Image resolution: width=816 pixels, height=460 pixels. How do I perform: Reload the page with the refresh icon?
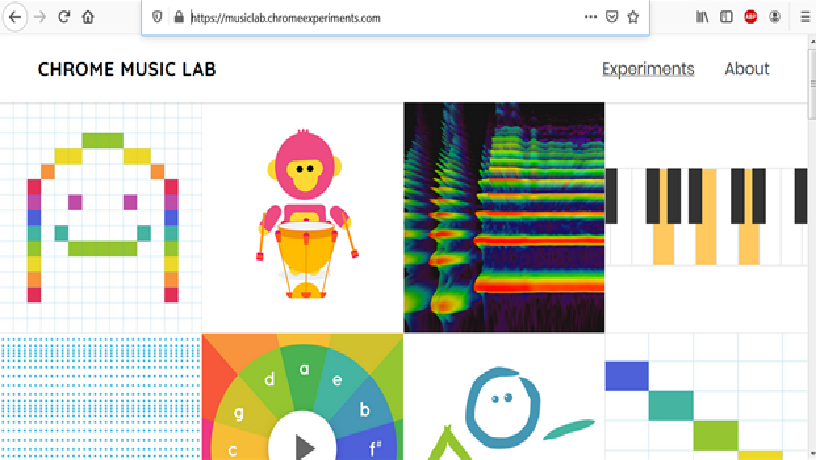pyautogui.click(x=64, y=17)
